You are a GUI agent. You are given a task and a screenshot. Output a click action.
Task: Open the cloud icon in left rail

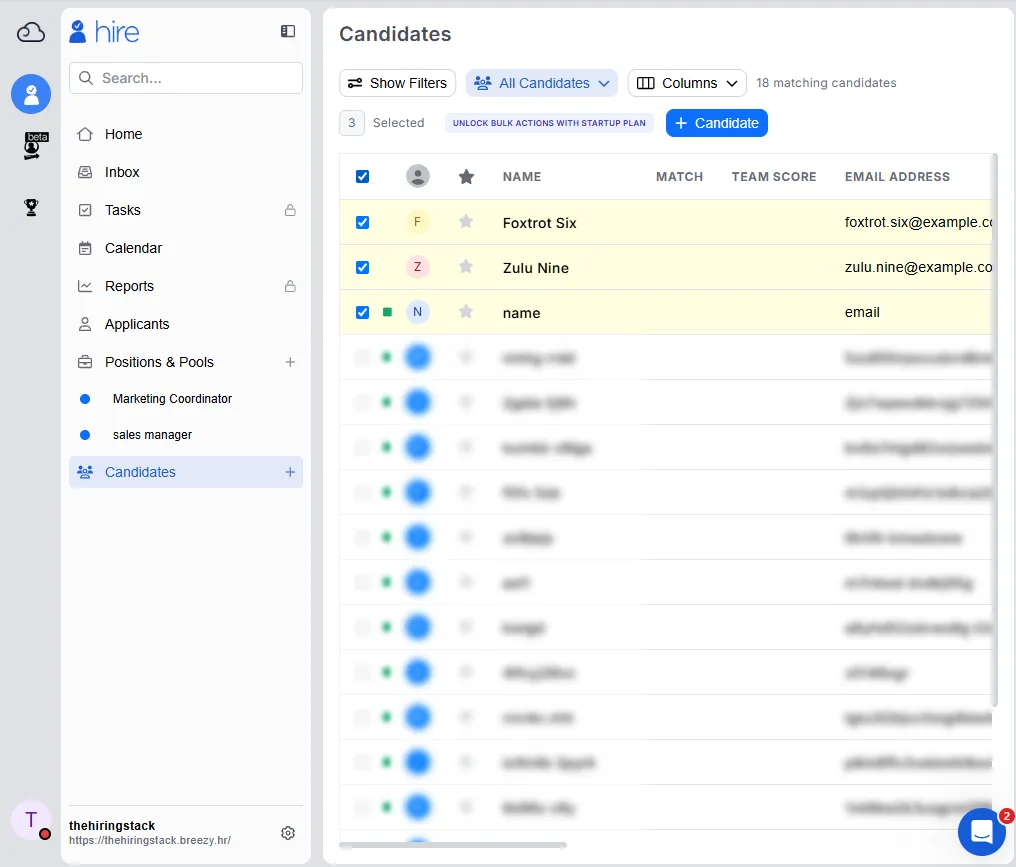(x=30, y=32)
